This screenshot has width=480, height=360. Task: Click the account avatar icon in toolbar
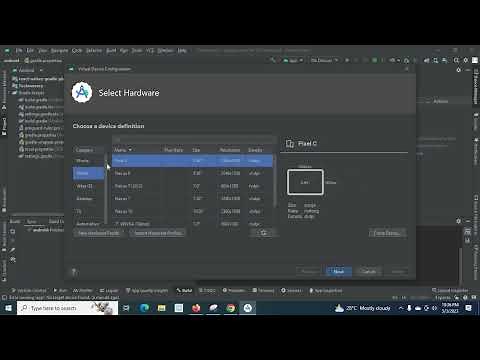[475, 60]
